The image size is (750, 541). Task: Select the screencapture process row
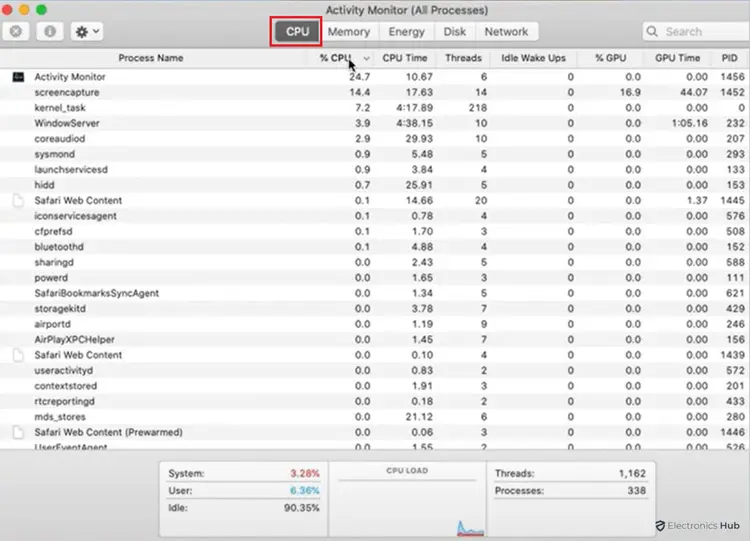(375, 92)
